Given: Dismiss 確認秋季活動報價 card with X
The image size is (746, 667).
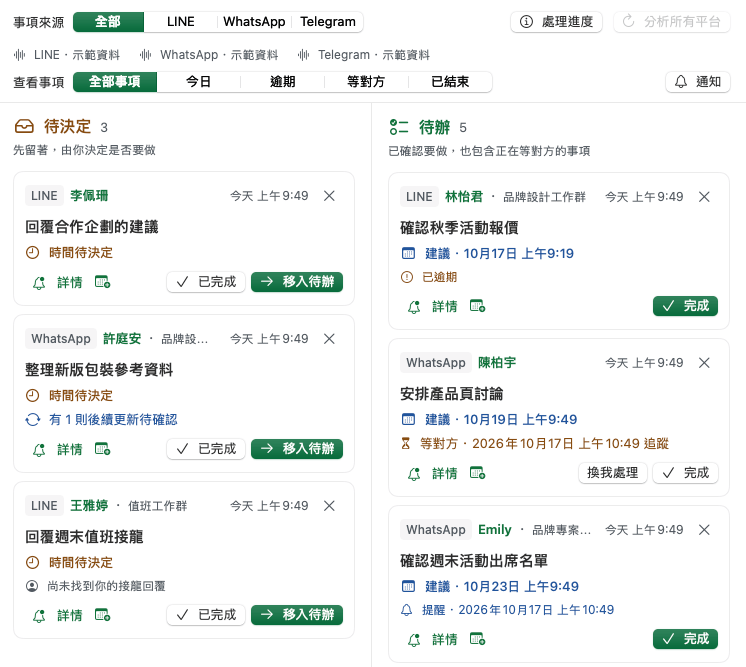Looking at the screenshot, I should pyautogui.click(x=704, y=197).
